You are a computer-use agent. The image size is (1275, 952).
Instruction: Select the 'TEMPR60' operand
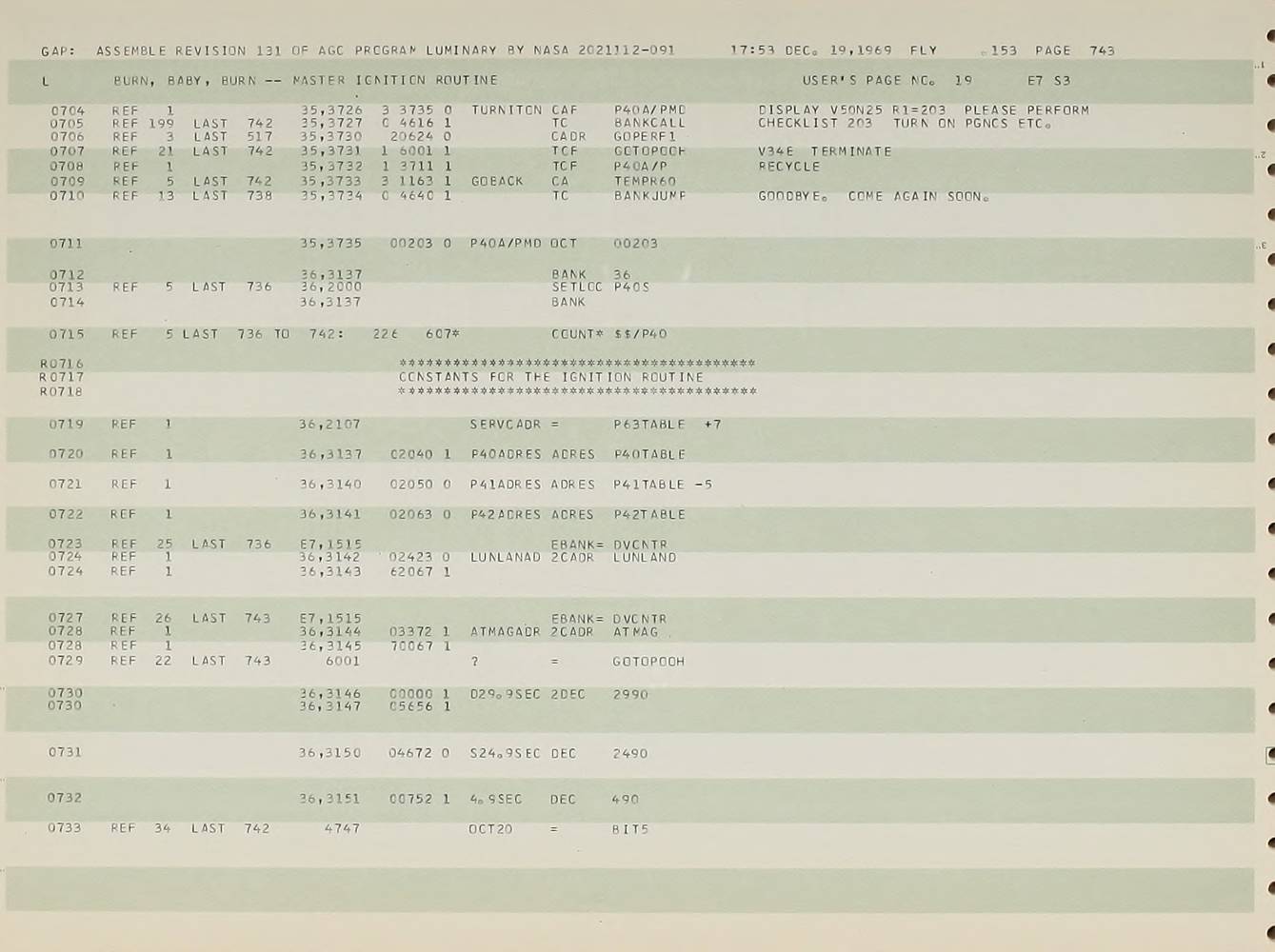(x=646, y=181)
